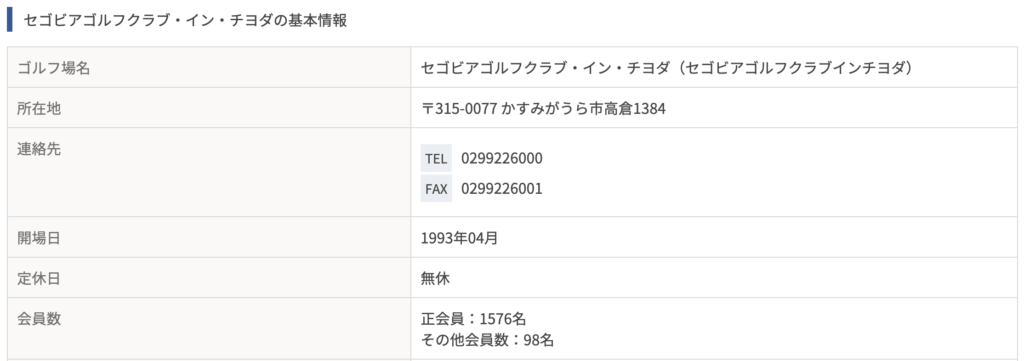Click the 開場日 row label
Viewport: 1024px width, 361px height.
click(39, 238)
